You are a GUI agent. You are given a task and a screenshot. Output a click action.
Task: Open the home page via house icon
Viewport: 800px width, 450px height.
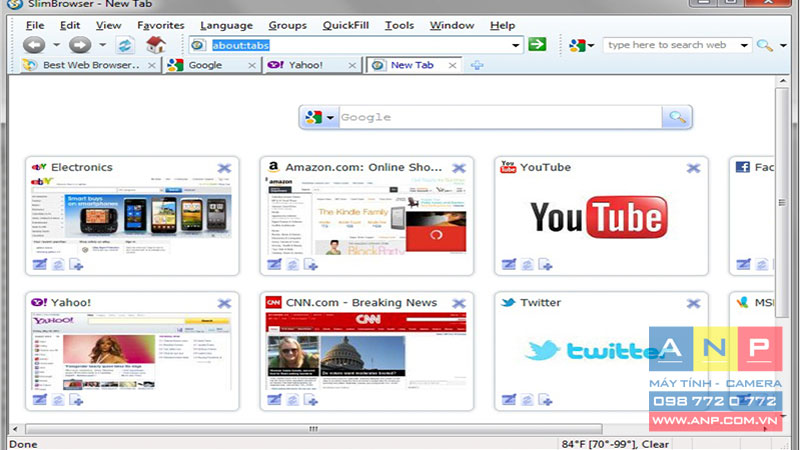coord(156,45)
